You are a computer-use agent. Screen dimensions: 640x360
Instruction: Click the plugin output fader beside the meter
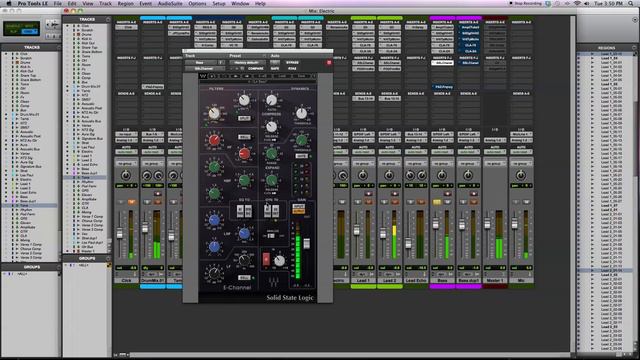[307, 243]
